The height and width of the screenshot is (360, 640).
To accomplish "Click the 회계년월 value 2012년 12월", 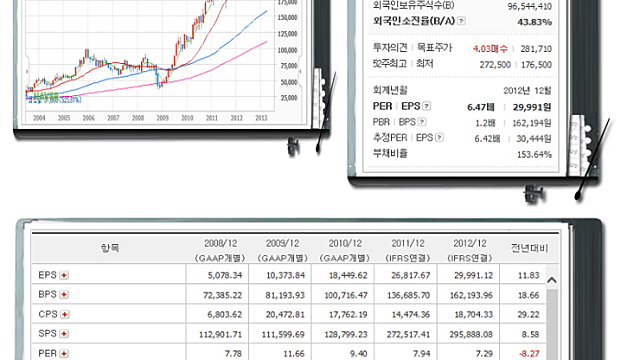I will pos(527,91).
